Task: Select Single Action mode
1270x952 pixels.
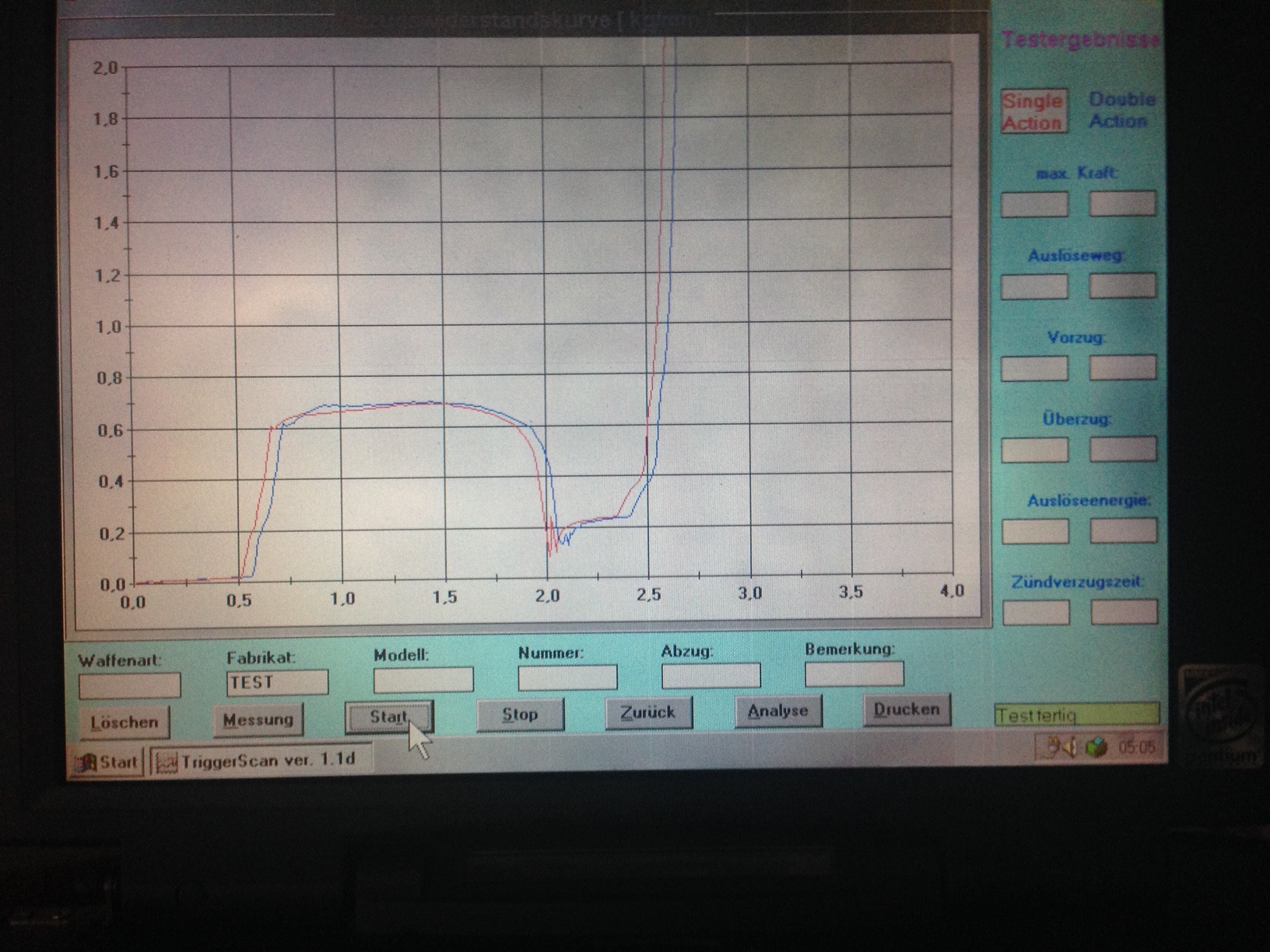Action: point(1032,112)
